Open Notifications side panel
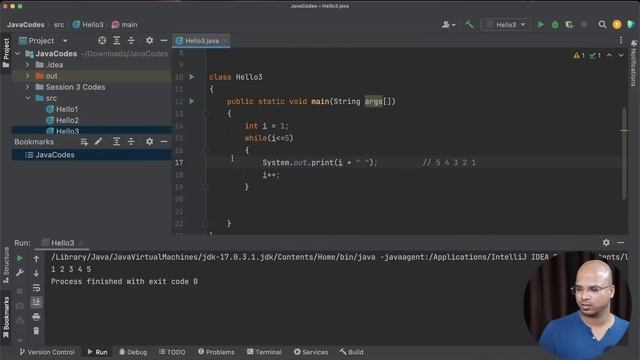 633,63
